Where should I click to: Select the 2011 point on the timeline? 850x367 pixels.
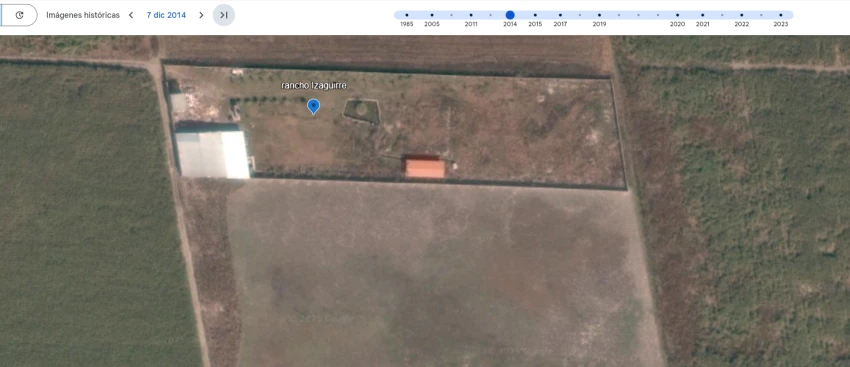471,15
